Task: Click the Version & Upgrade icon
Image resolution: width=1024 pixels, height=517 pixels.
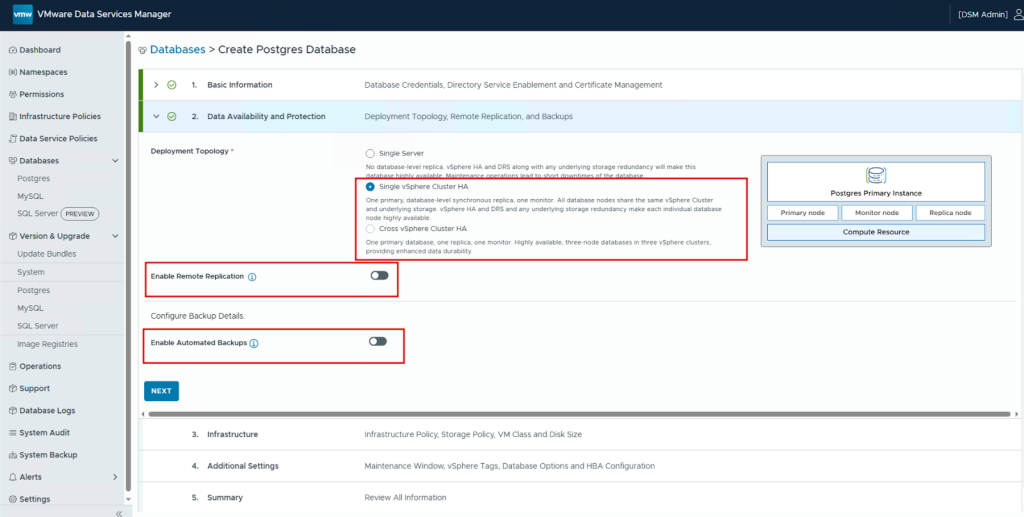Action: click(13, 236)
